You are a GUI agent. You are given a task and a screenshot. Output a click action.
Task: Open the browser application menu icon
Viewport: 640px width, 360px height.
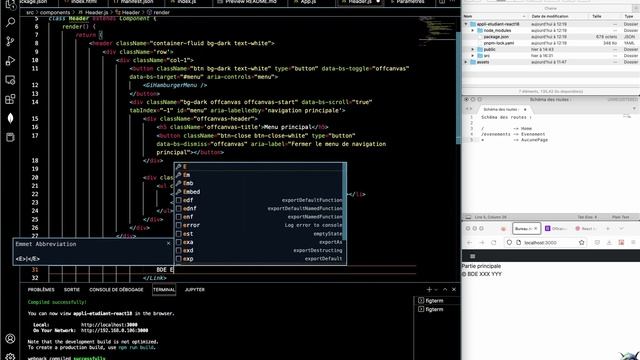coord(633,242)
